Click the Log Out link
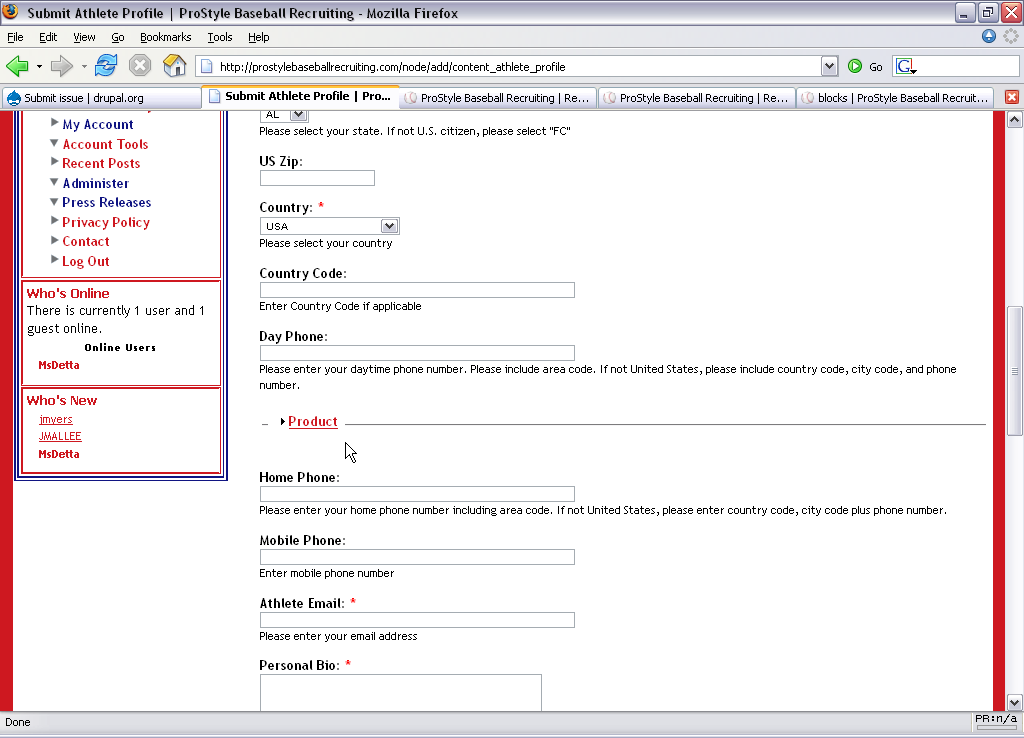 (86, 261)
